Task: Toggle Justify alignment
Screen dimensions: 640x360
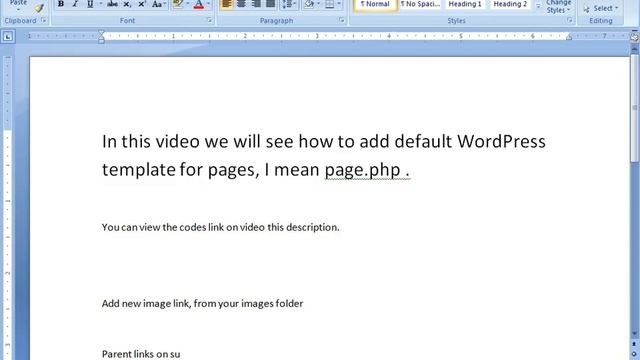Action: [270, 4]
